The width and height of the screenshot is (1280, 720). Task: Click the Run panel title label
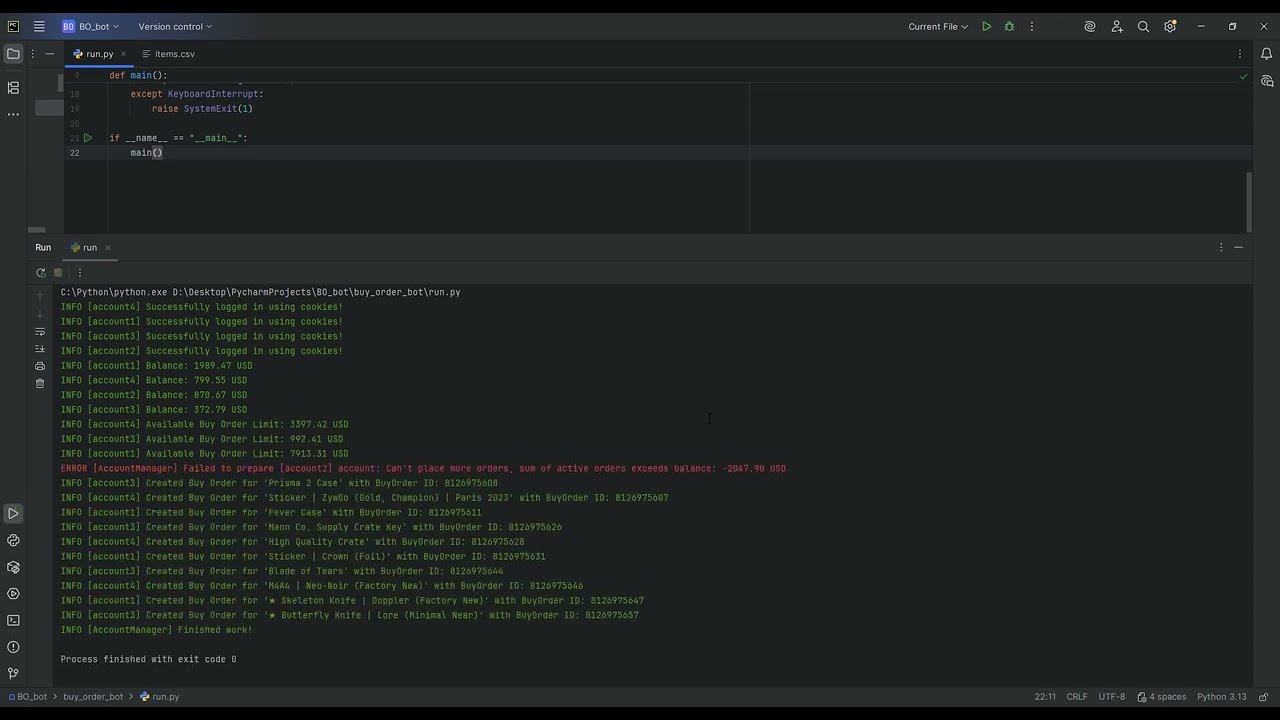coord(43,247)
